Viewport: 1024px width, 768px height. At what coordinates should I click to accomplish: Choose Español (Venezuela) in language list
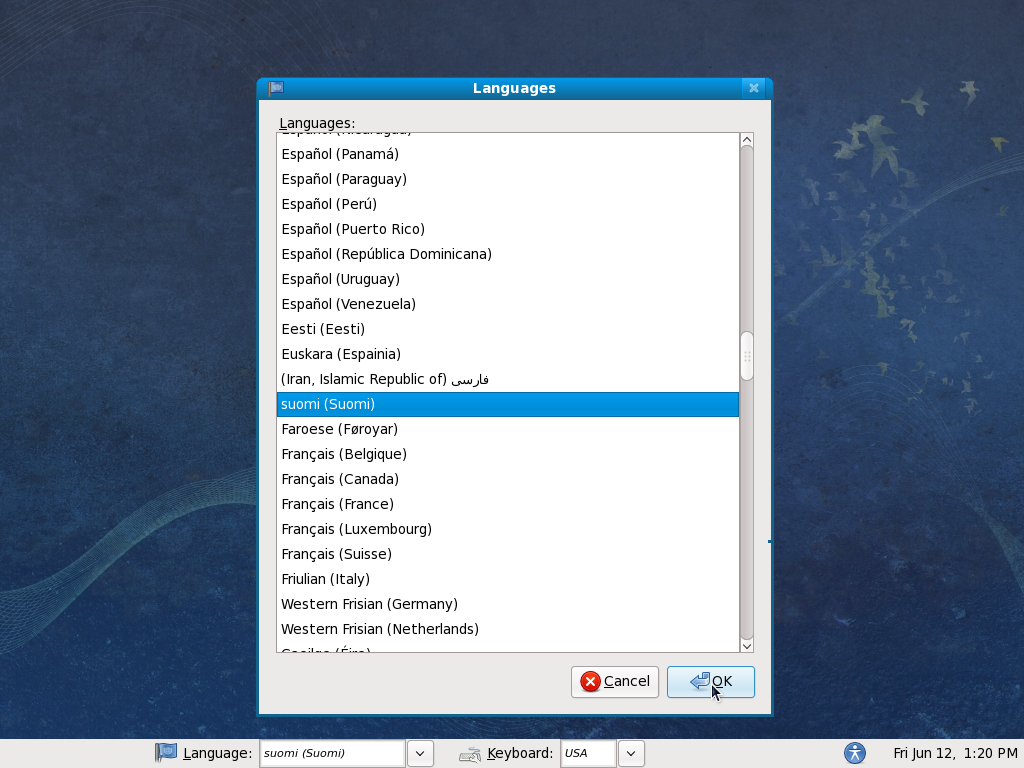click(348, 304)
